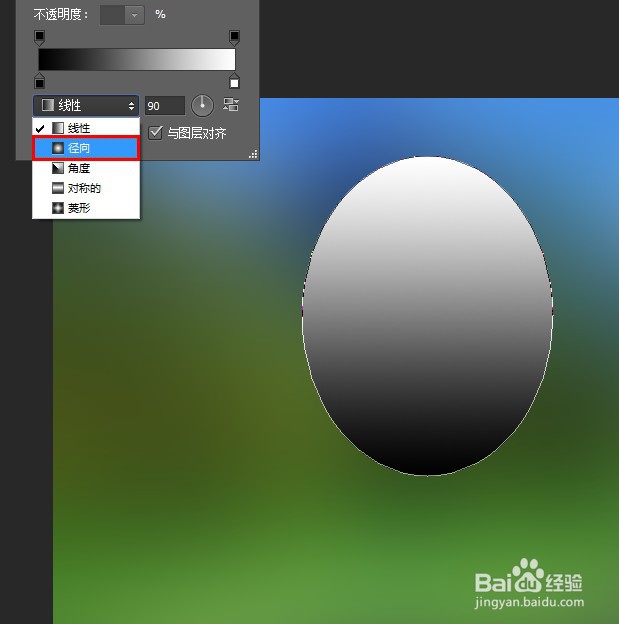Click the gray gradient ellipse on canvas

[428, 316]
